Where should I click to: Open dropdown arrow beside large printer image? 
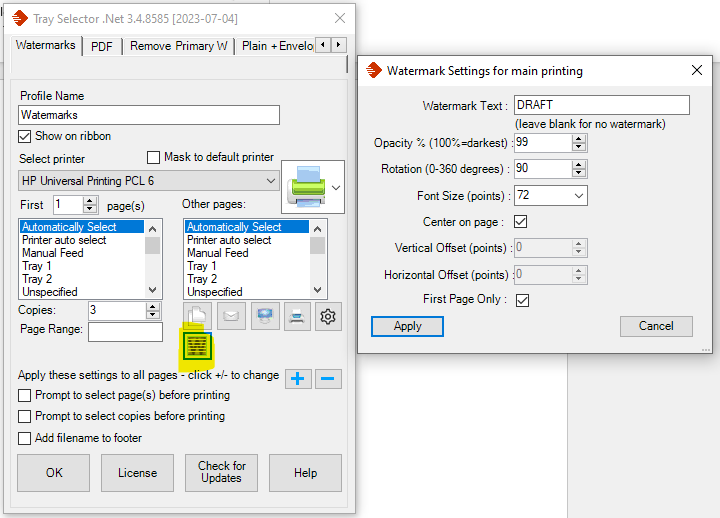(335, 187)
